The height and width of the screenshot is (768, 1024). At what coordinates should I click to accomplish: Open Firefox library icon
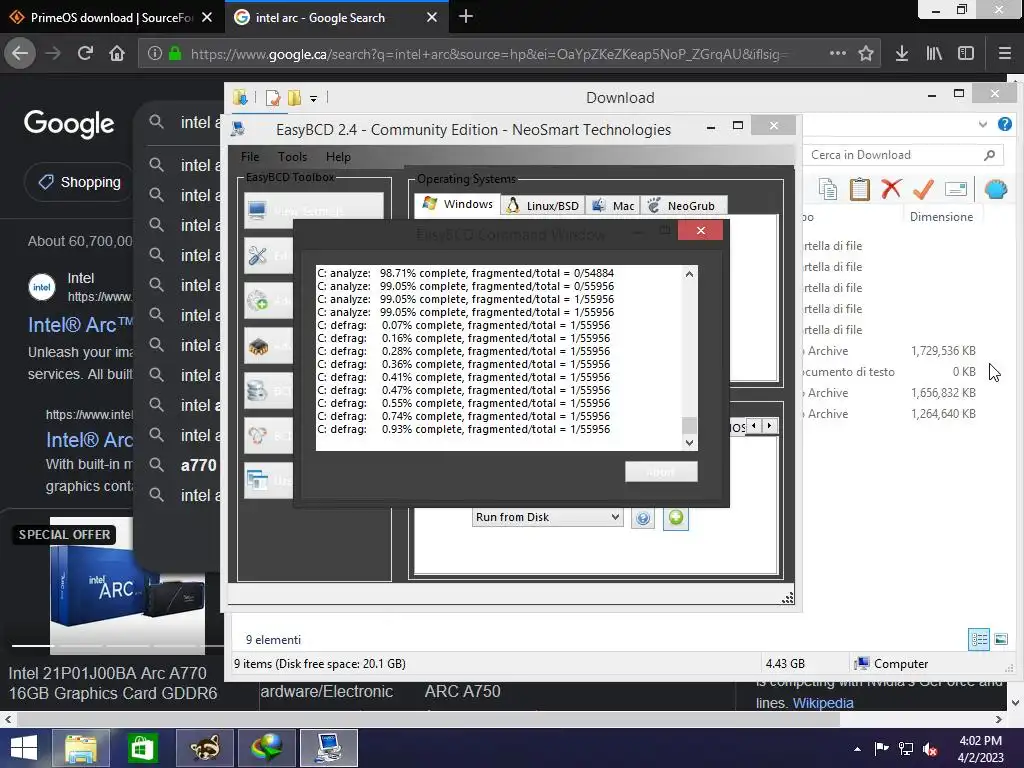[934, 54]
